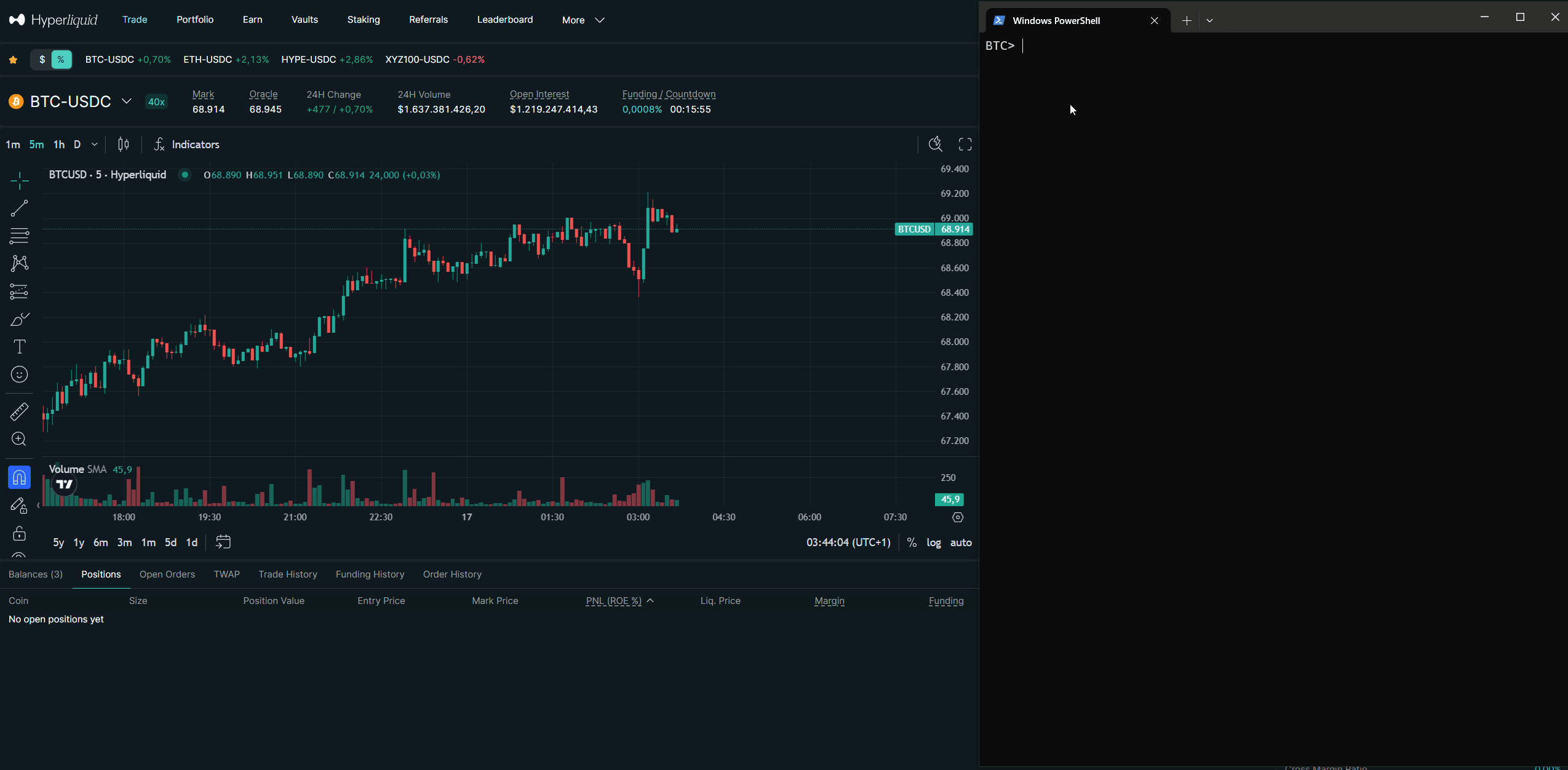Open candlestick chart style selector
This screenshot has width=1568, height=770.
(123, 145)
